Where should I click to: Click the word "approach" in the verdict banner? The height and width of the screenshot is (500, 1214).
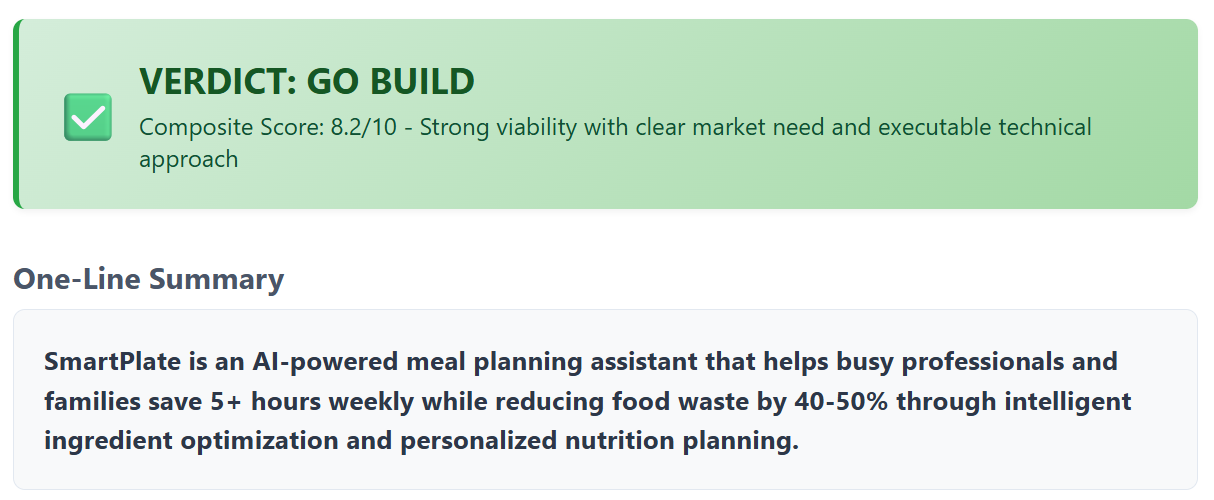(188, 159)
